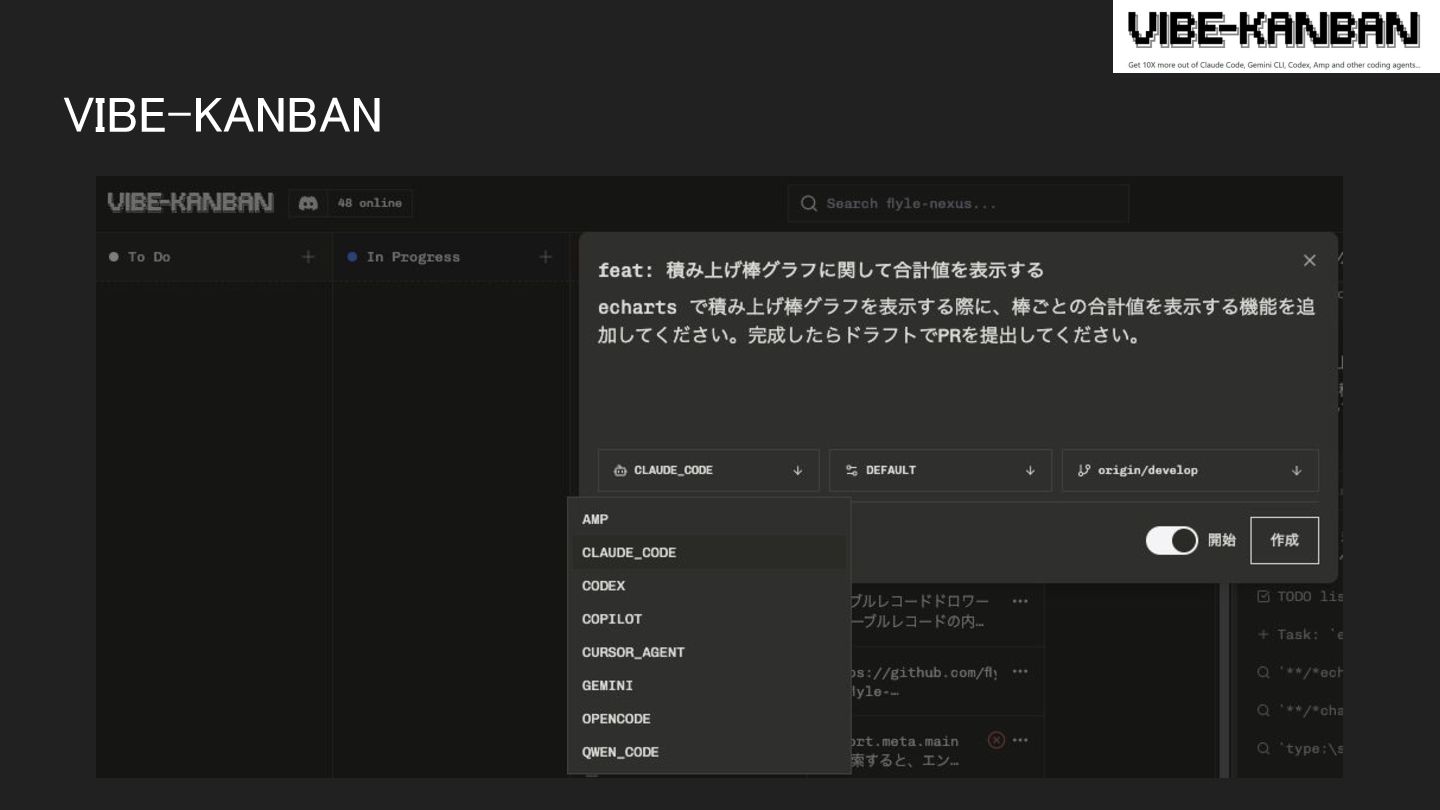Click the sliders icon in DEFAULT selector
Screen dimensions: 1440x810
pos(852,470)
